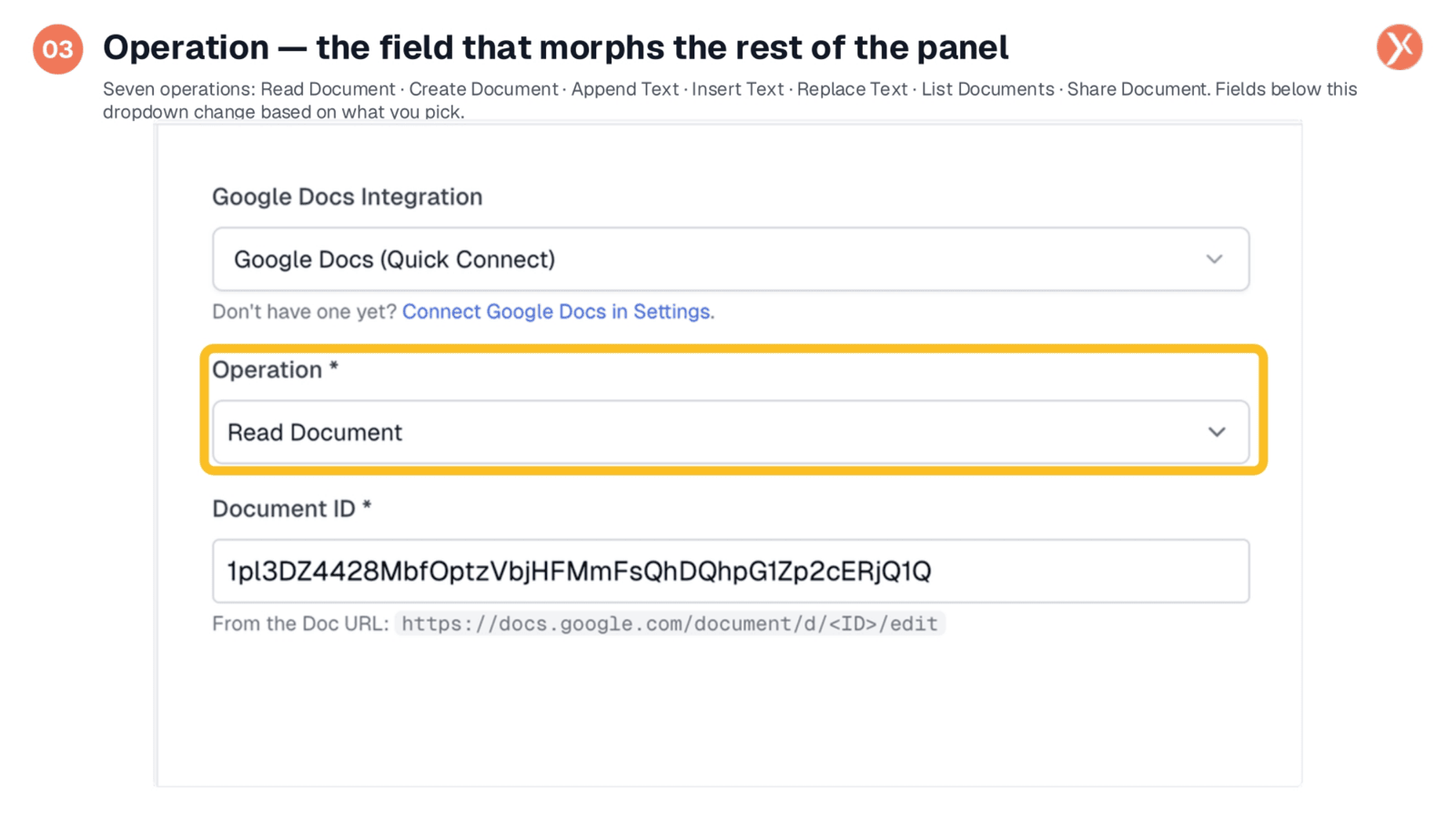Viewport: 1456px width, 819px height.
Task: Follow the Connect Google Docs in Settings link
Action: point(558,311)
